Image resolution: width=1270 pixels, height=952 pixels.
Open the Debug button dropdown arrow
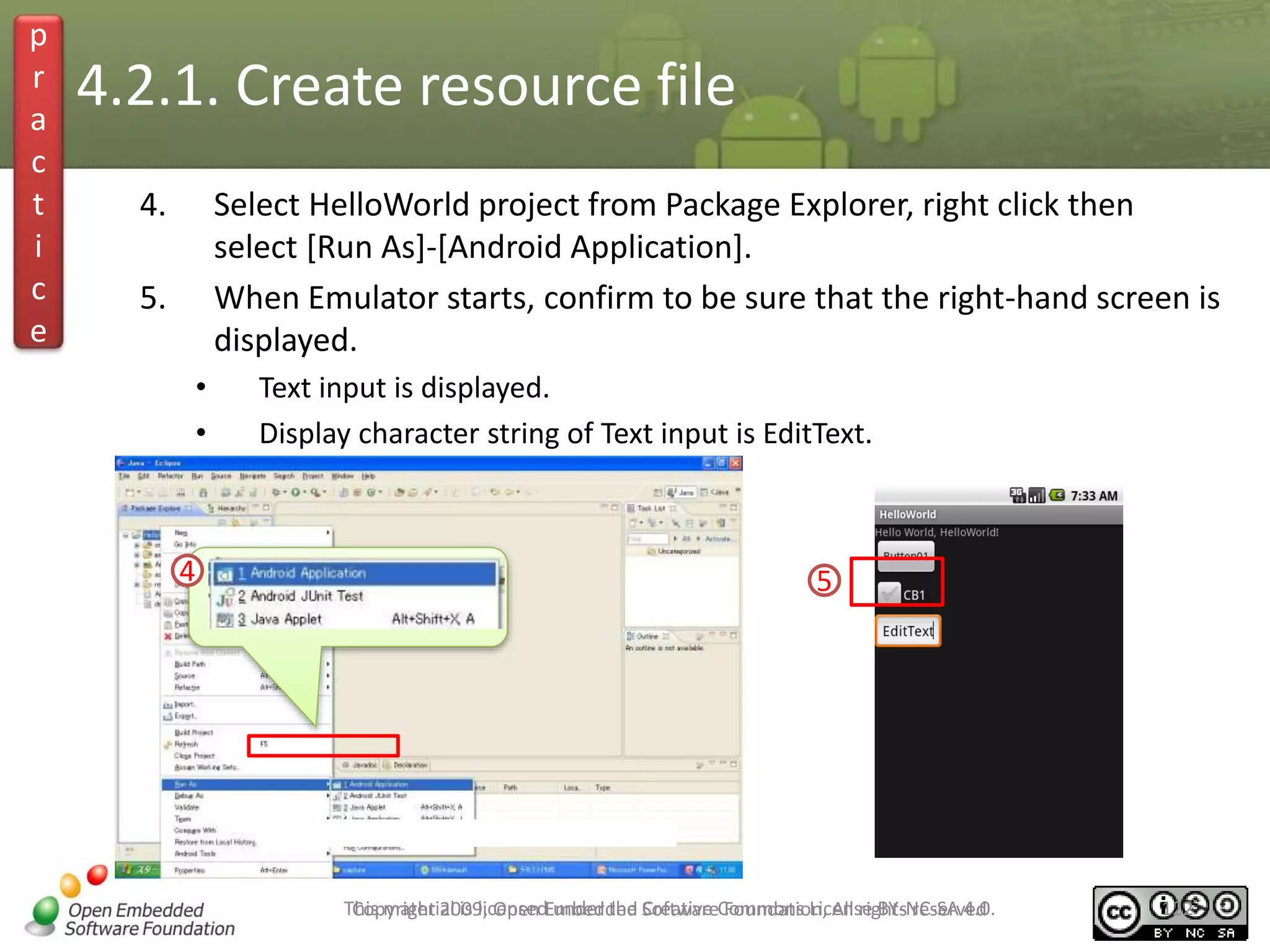[x=285, y=492]
